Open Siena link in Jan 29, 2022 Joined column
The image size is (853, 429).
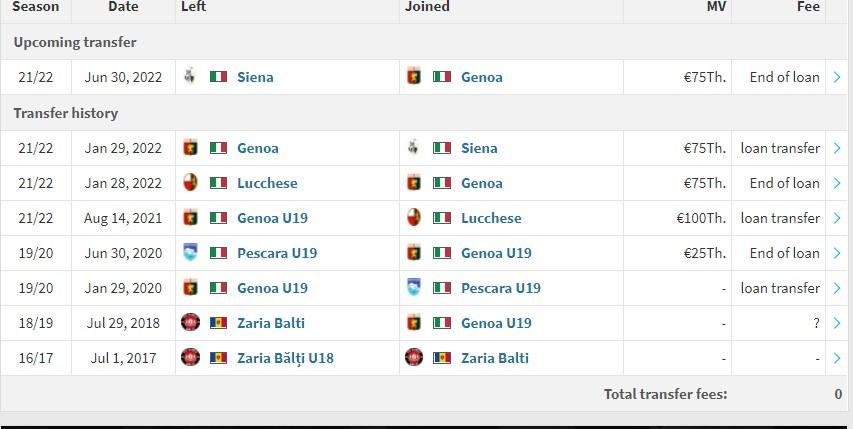pos(479,148)
